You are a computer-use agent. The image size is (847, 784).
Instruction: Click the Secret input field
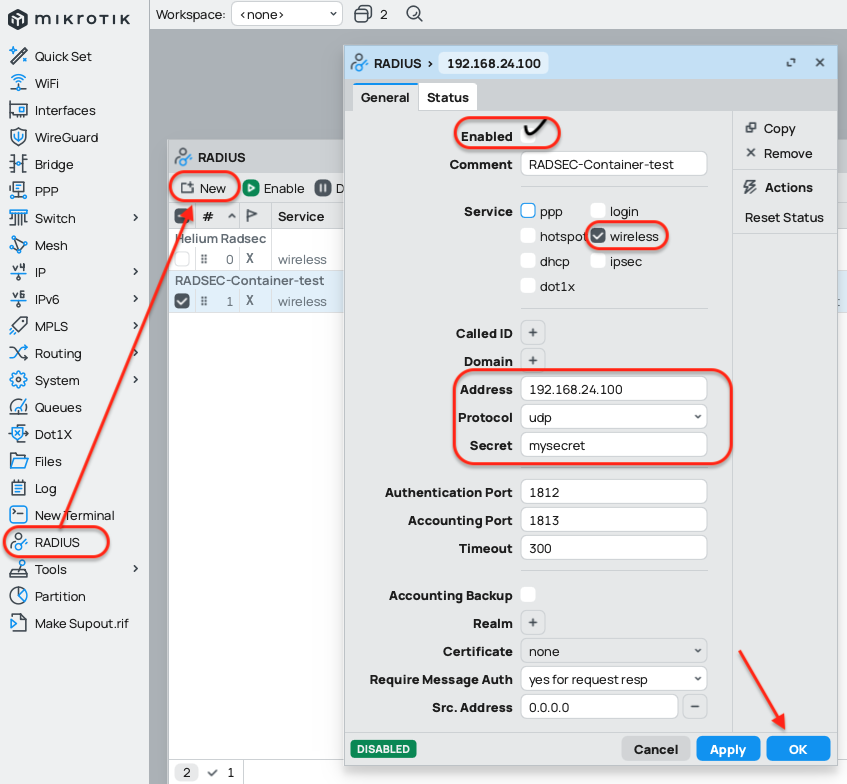[613, 445]
